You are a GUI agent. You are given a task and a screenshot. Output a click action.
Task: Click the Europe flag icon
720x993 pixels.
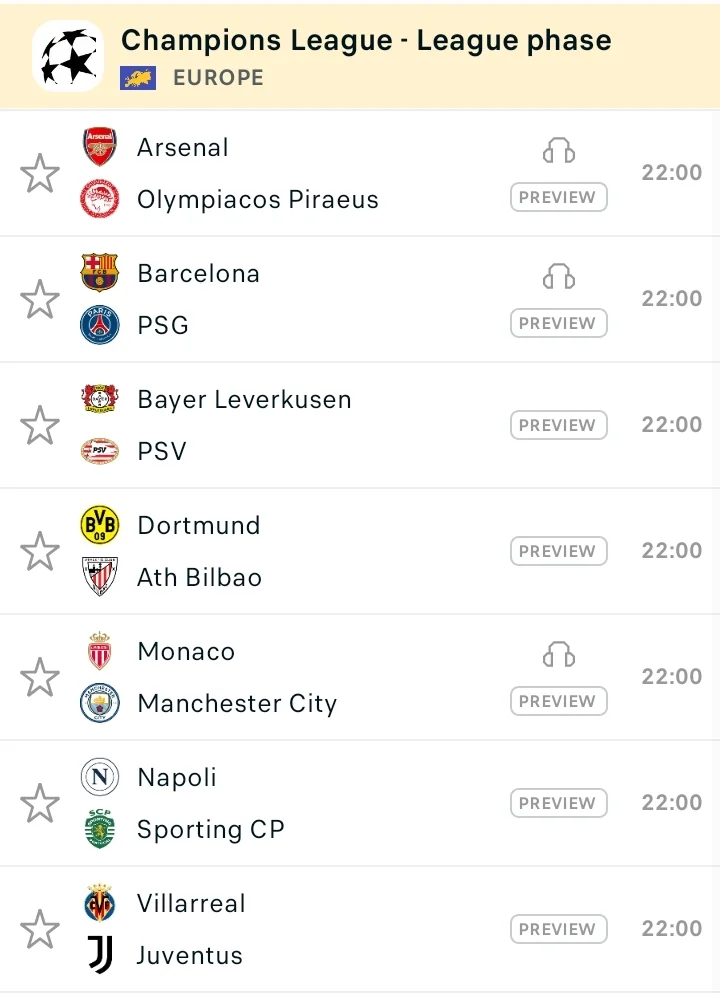[138, 78]
